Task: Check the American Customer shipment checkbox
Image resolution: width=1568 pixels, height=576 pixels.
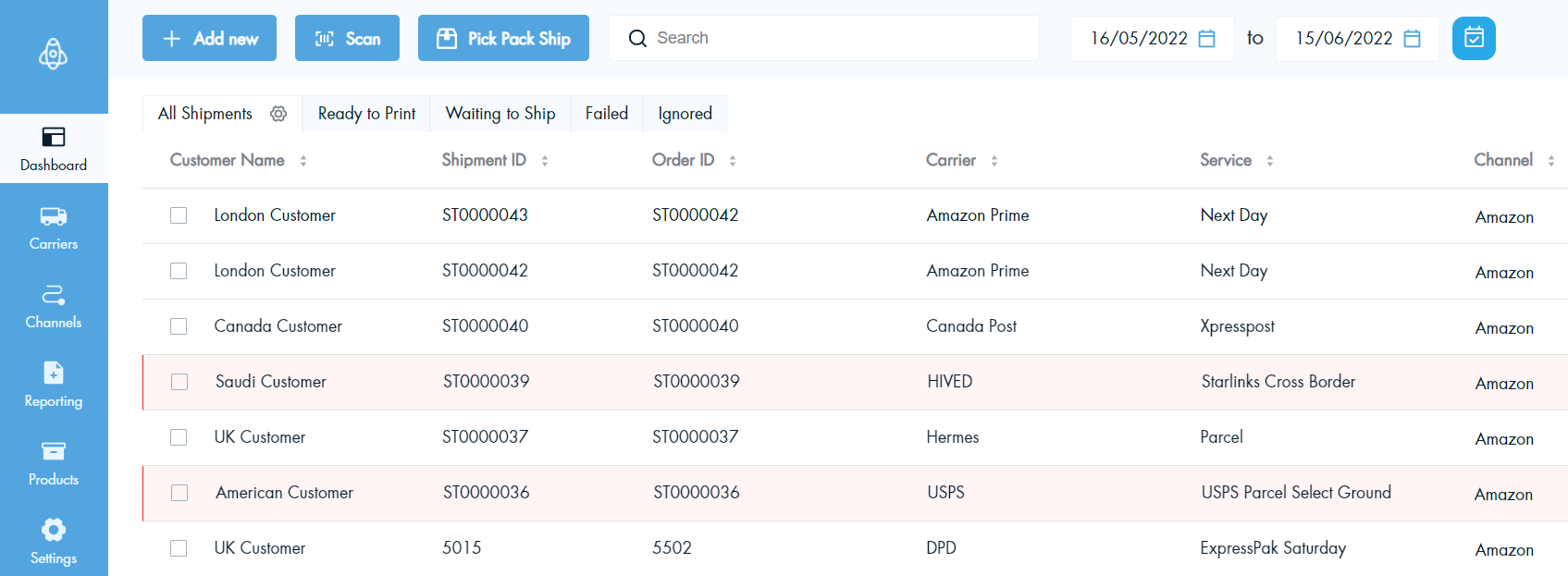Action: [179, 493]
